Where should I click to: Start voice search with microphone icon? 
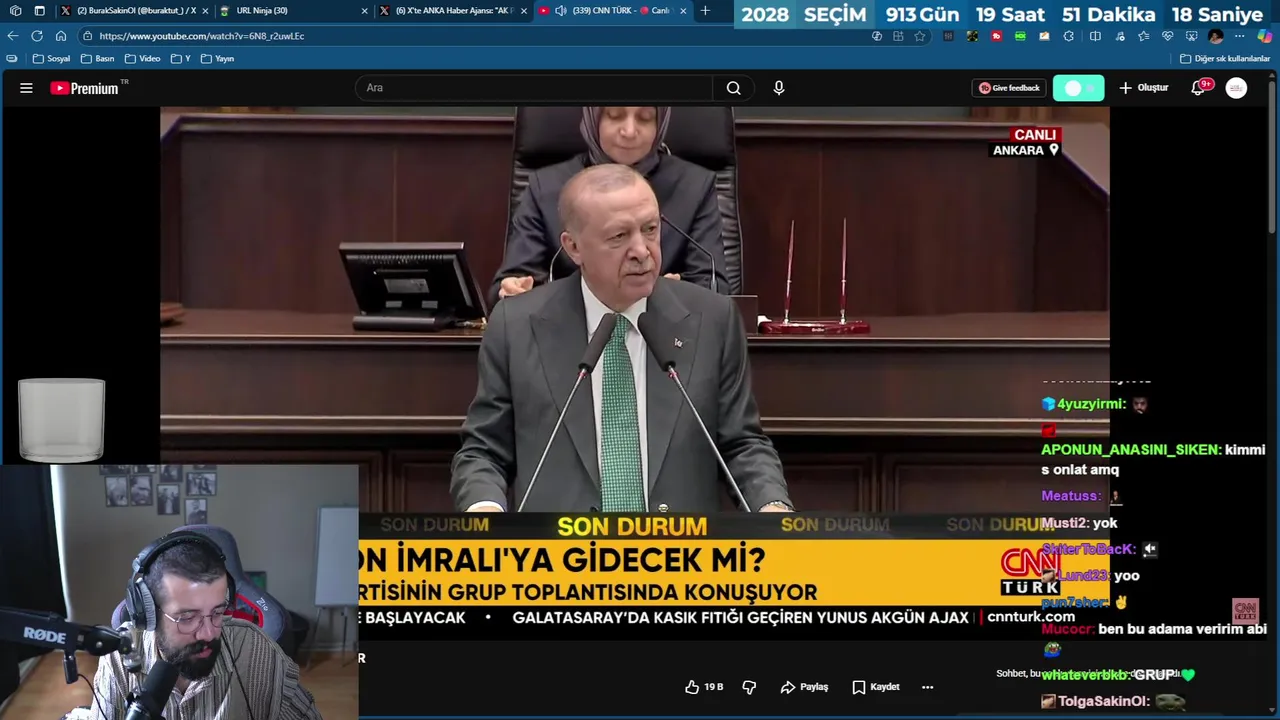coord(779,88)
